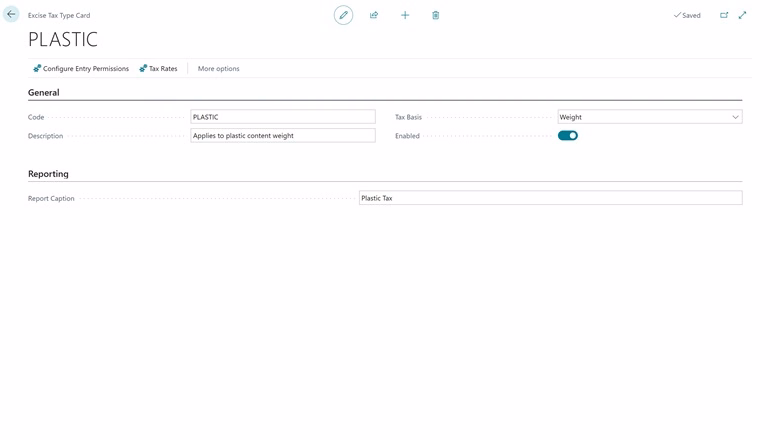Create new record with plus icon
Image resolution: width=780 pixels, height=440 pixels.
coord(405,15)
